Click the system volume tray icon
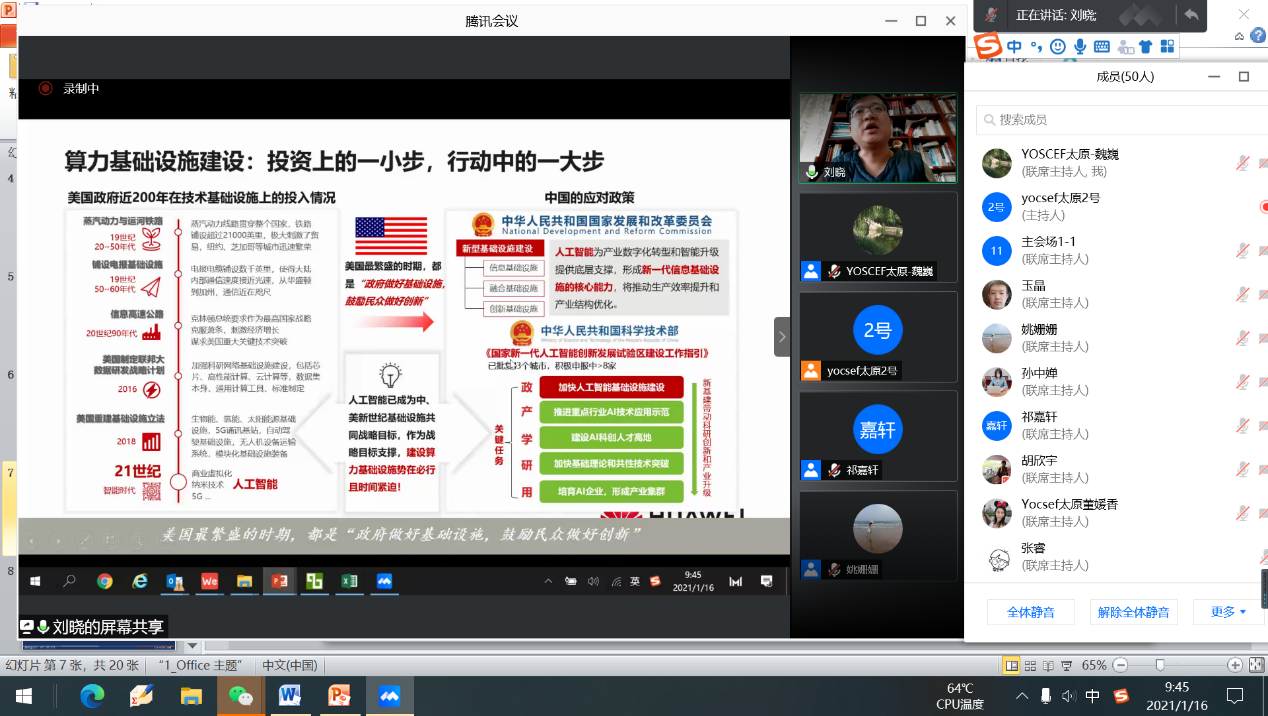The image size is (1268, 716). point(1069,696)
